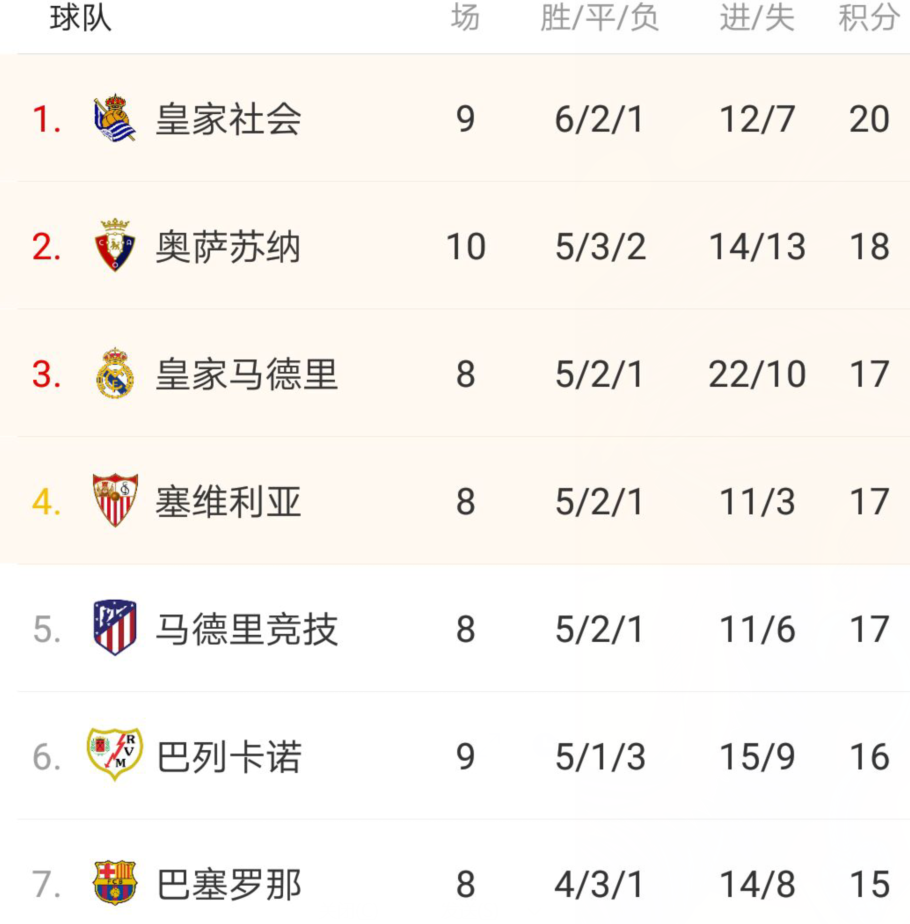Open the FC Barcelona crest
Viewport: 910px width, 924px height.
[115, 883]
